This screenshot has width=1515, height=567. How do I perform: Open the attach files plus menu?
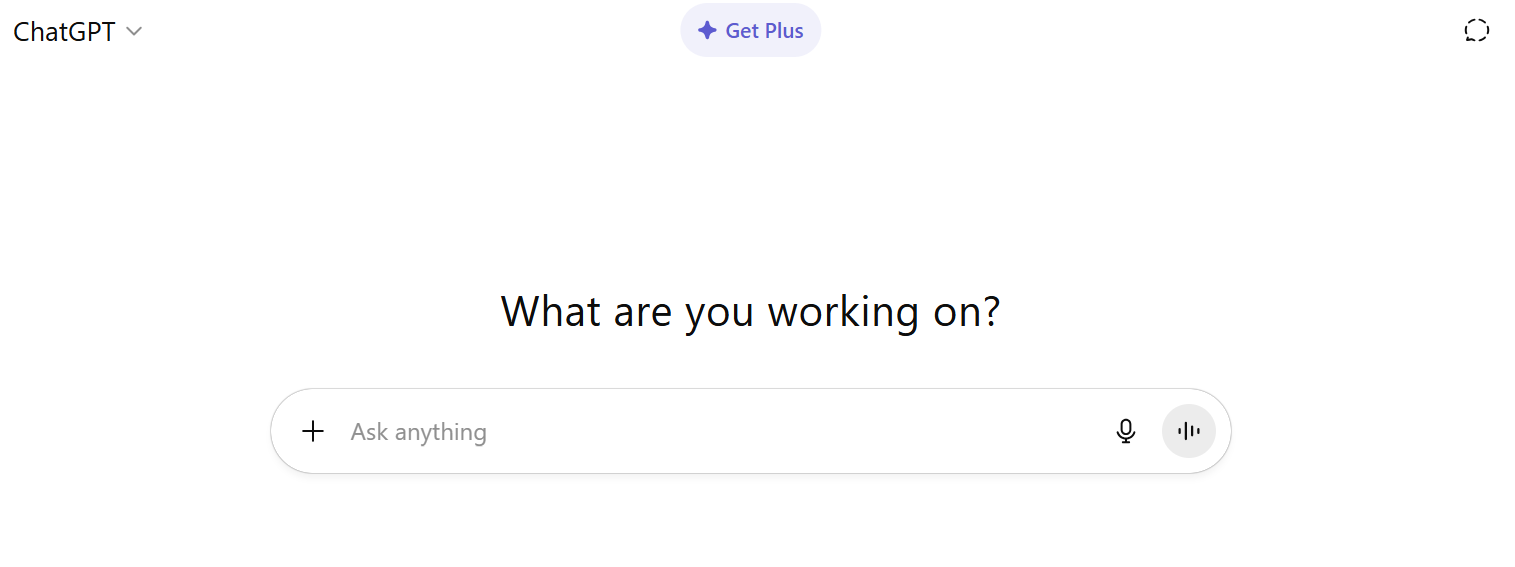[x=313, y=431]
